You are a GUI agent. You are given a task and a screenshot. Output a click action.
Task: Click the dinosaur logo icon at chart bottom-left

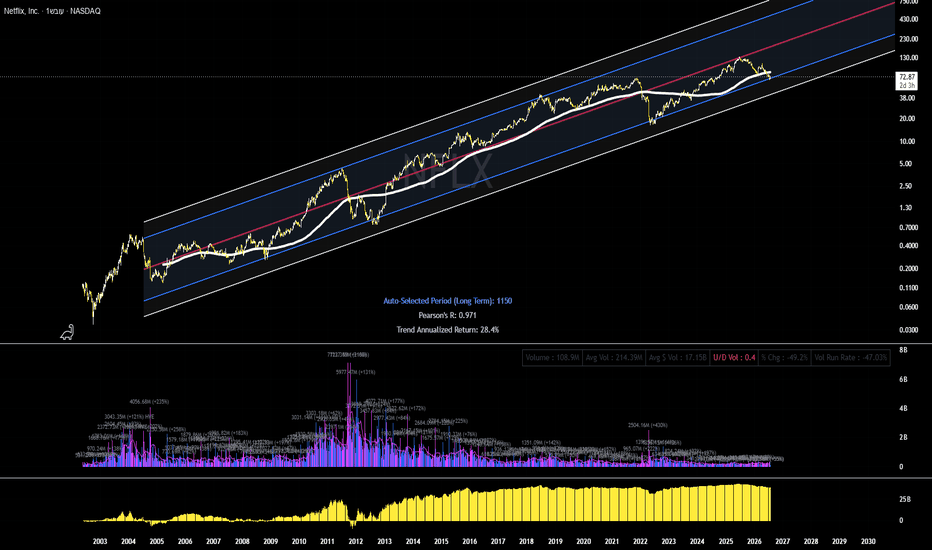67,332
